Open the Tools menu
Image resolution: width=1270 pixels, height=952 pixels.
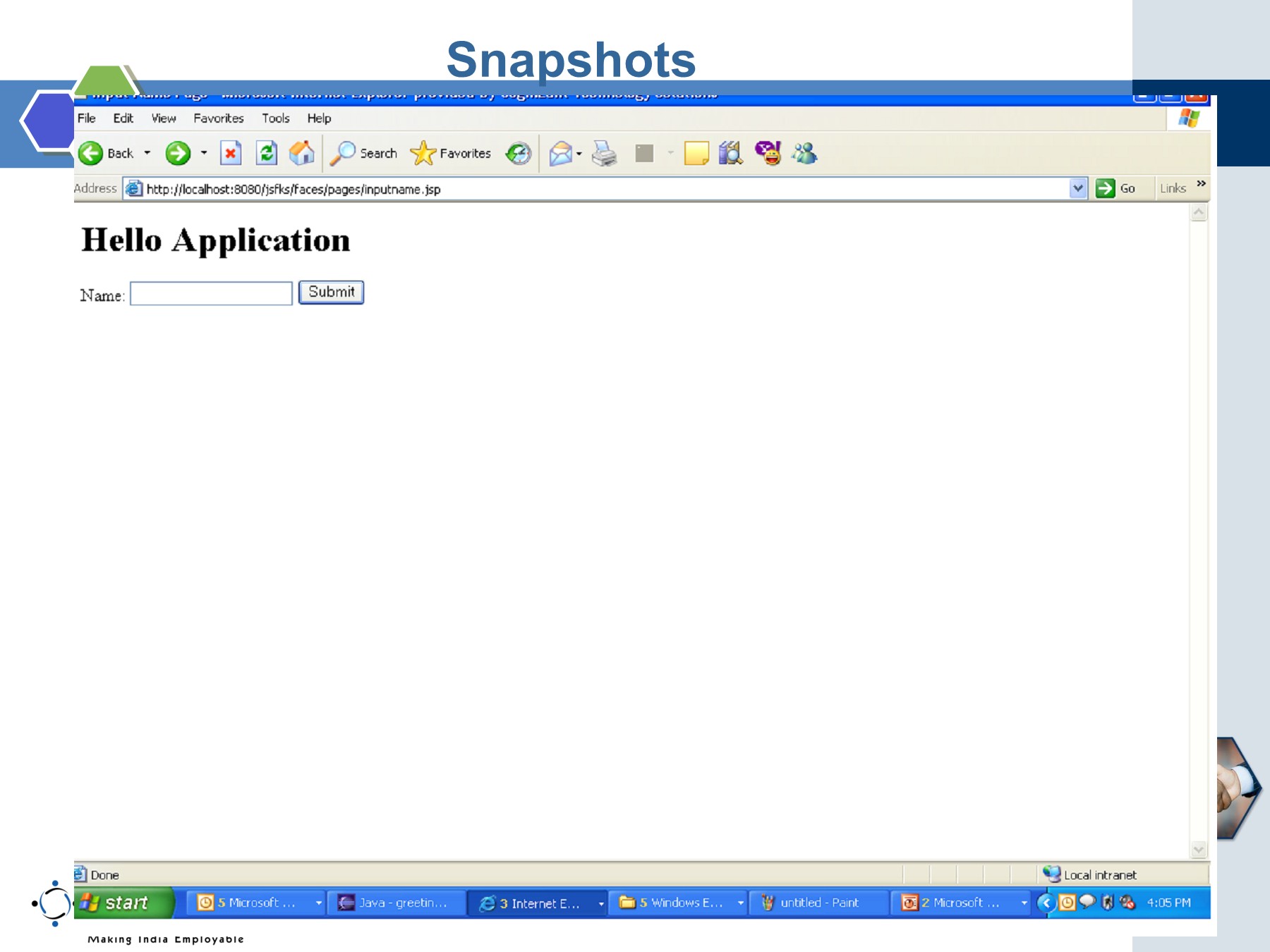point(275,118)
